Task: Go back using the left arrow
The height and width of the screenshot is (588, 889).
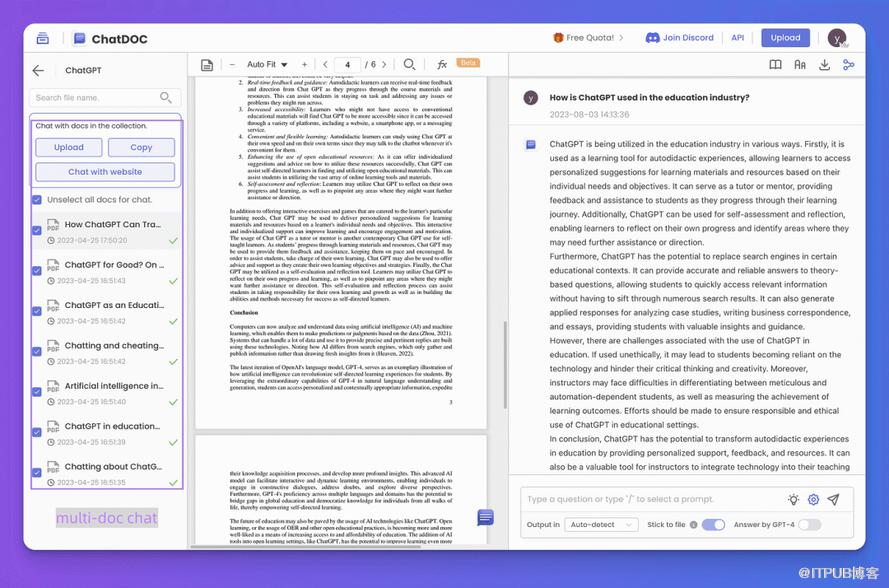Action: tap(38, 71)
